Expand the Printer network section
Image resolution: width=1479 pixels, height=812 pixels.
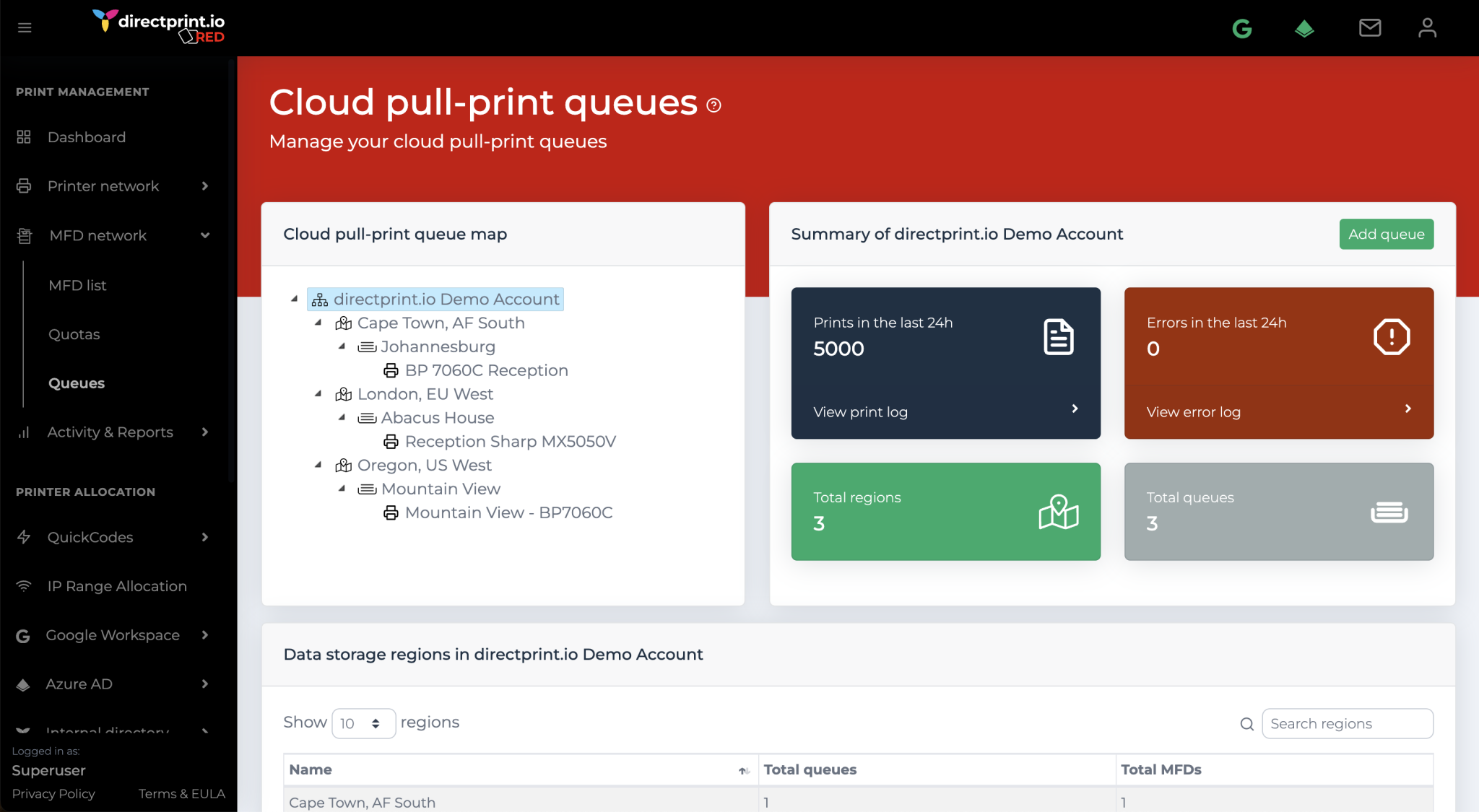[x=207, y=186]
